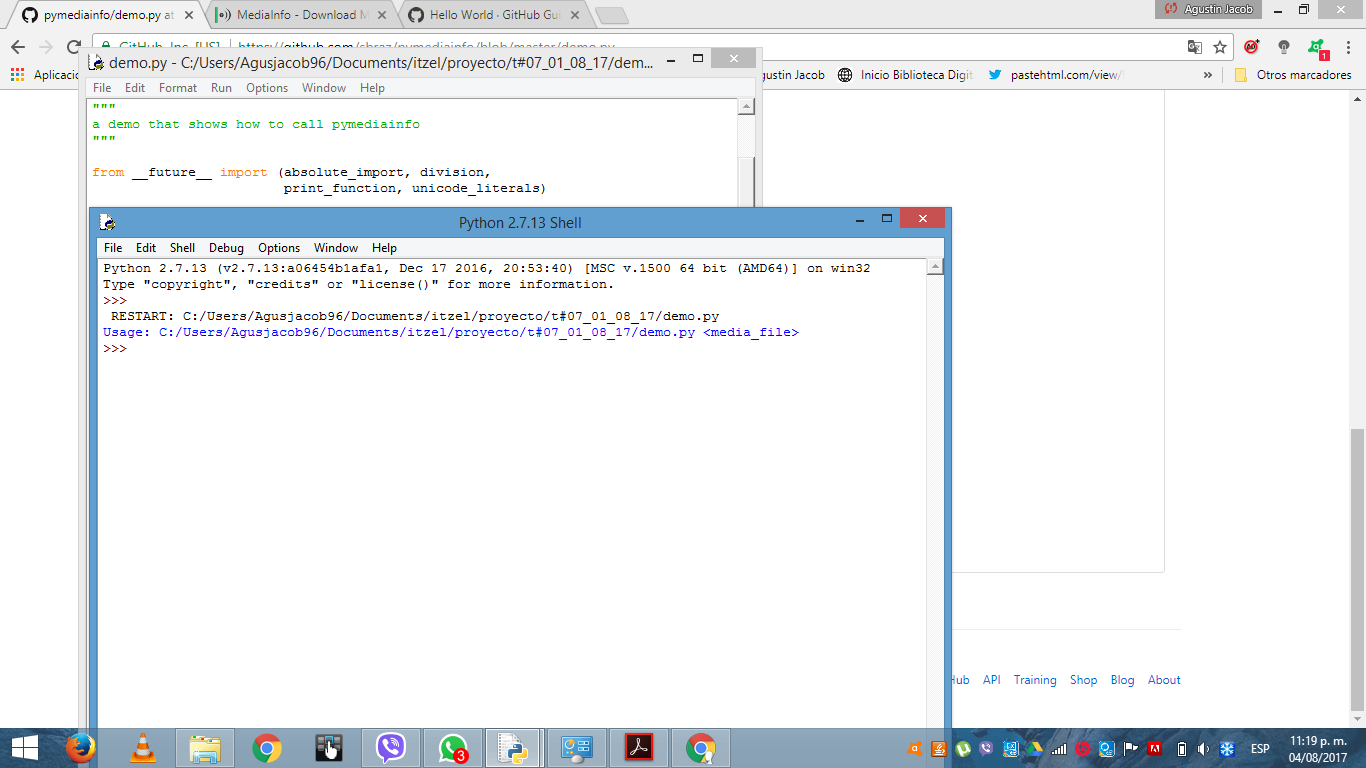Launch Viber from the taskbar
The image size is (1366, 768).
[390, 747]
